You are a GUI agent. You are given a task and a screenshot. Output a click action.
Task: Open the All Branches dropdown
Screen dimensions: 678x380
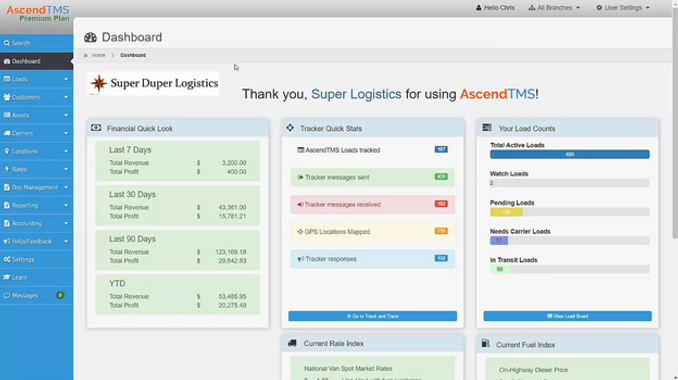[554, 8]
